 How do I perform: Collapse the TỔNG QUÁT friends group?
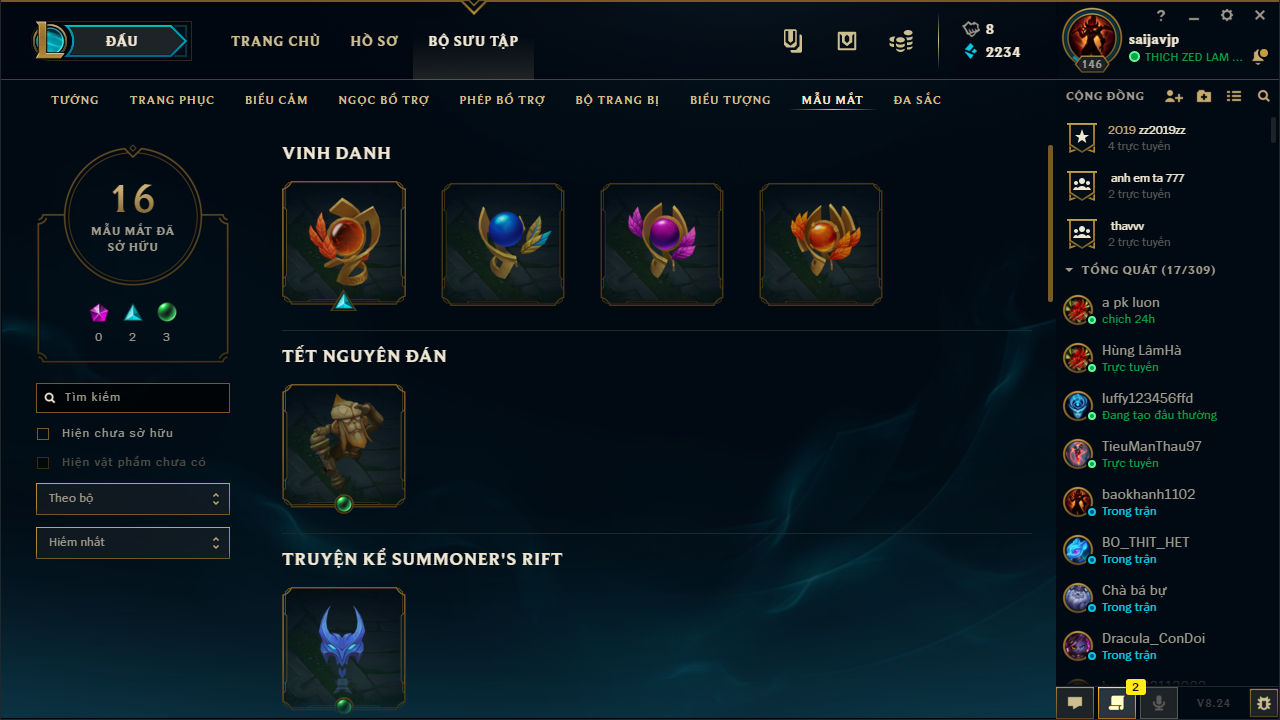coord(1070,270)
